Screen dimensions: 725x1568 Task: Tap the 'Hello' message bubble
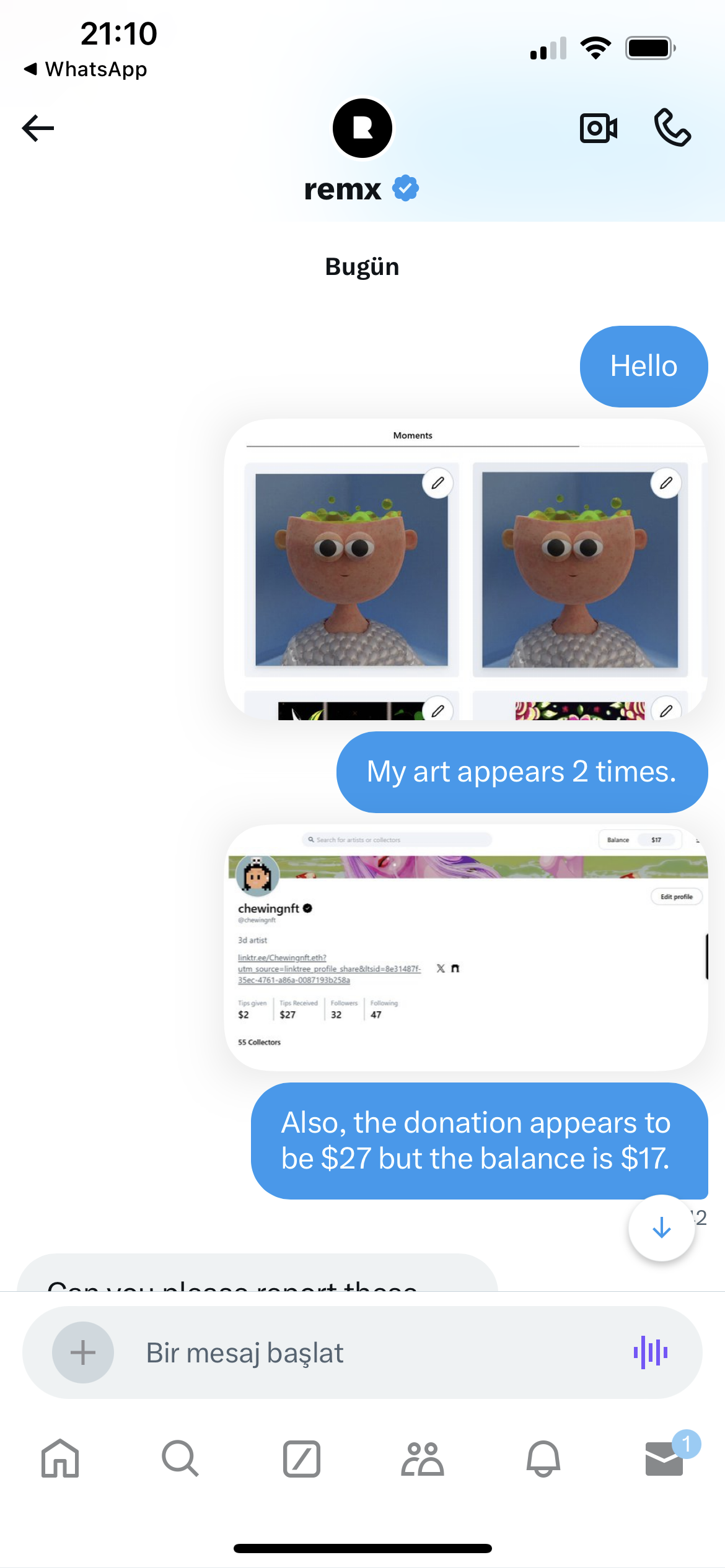pyautogui.click(x=644, y=367)
